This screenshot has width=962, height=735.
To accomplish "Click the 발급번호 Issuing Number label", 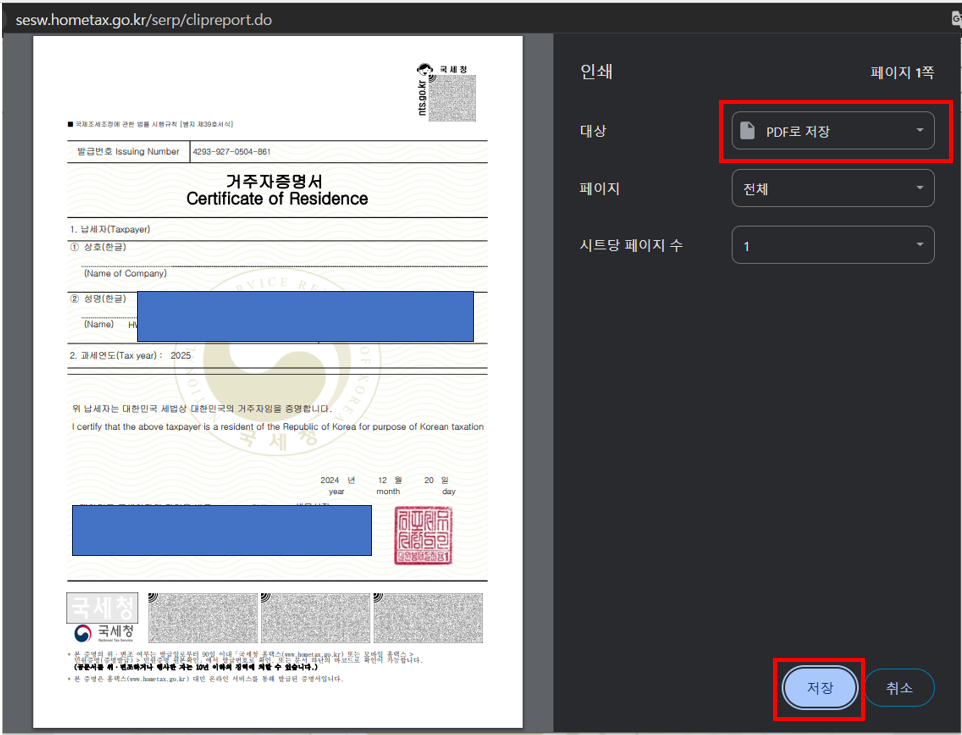I will tap(128, 152).
